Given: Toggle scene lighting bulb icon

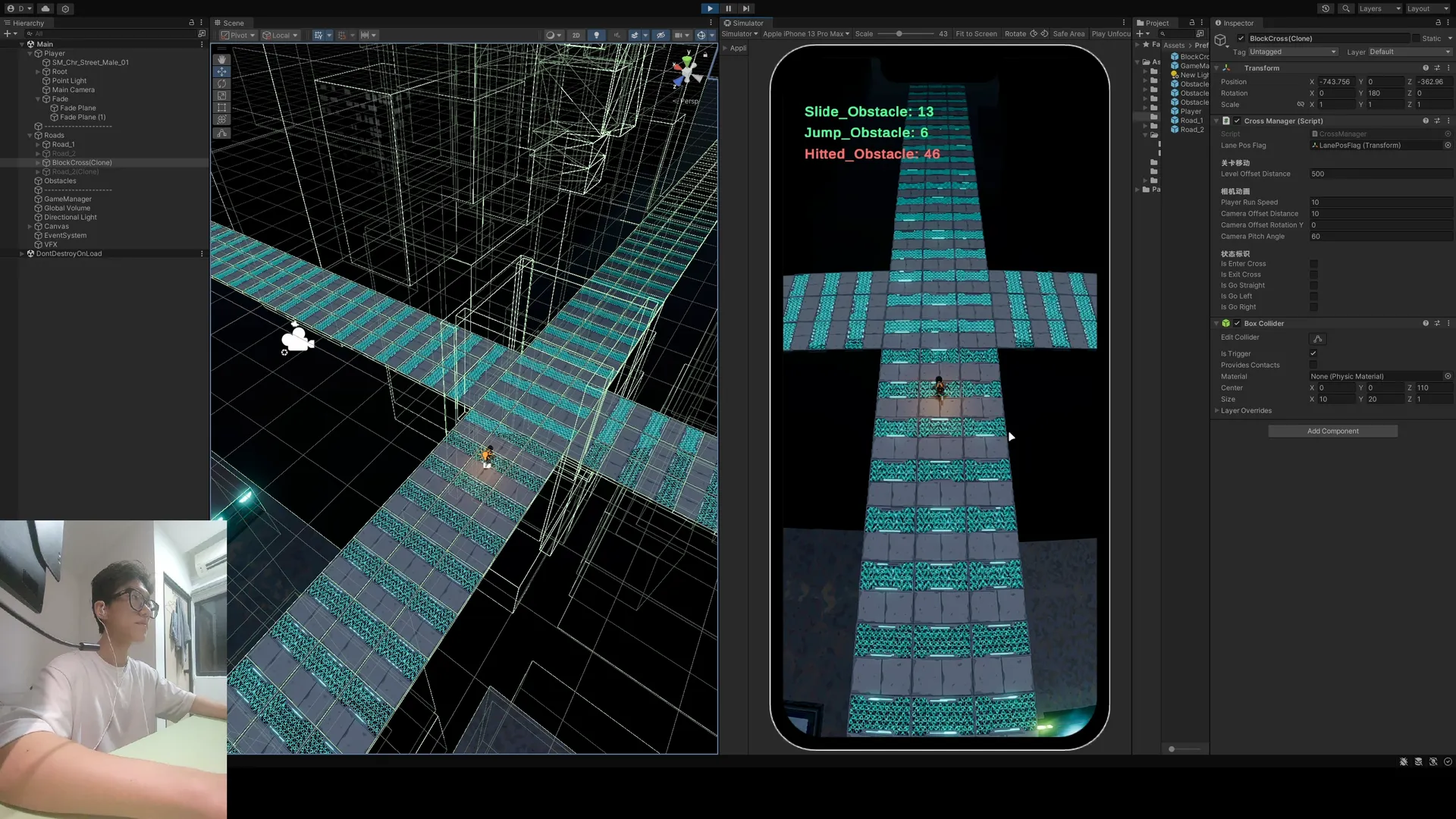Looking at the screenshot, I should (x=597, y=35).
